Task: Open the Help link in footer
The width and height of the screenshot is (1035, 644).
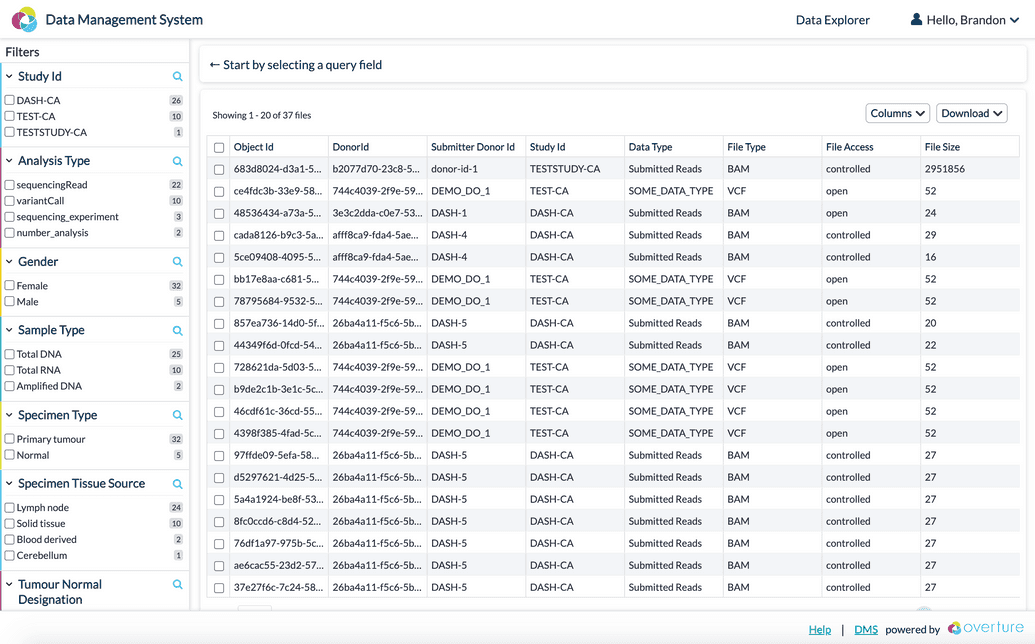Action: click(x=820, y=629)
